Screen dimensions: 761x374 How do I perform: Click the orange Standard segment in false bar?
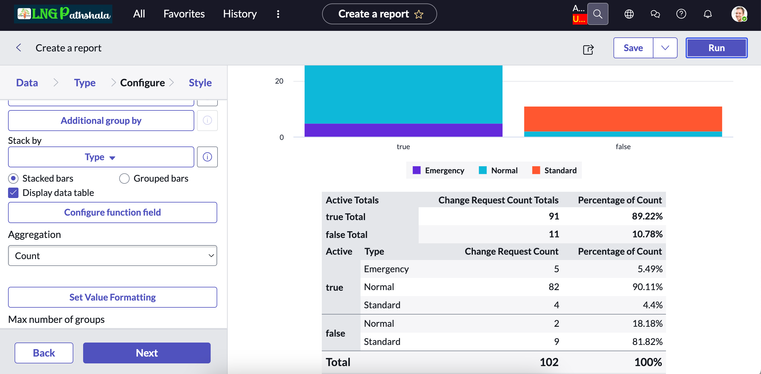point(623,119)
